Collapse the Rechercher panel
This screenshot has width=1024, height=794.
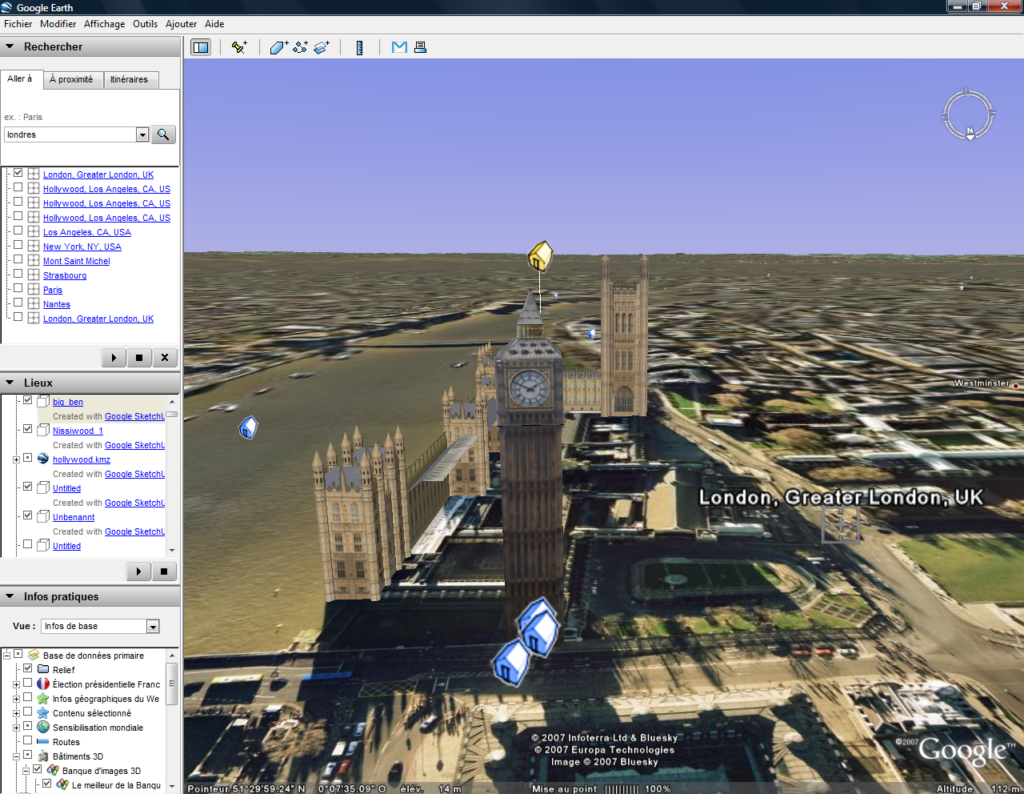[10, 46]
